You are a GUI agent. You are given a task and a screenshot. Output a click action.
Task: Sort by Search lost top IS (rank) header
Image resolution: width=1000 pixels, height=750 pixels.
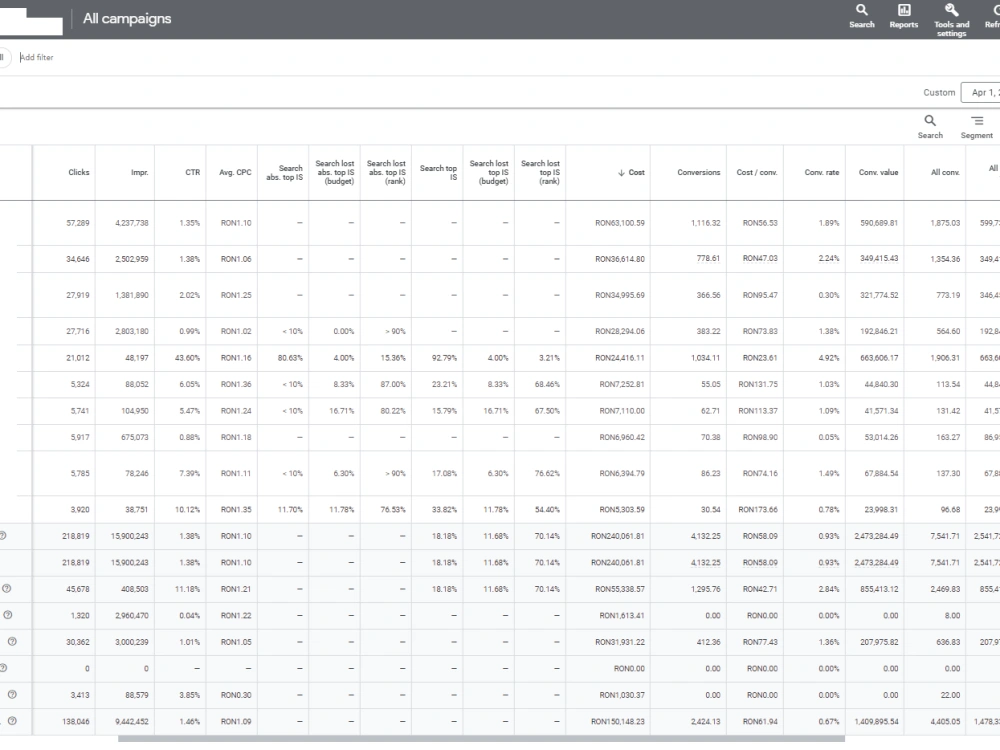[x=541, y=172]
